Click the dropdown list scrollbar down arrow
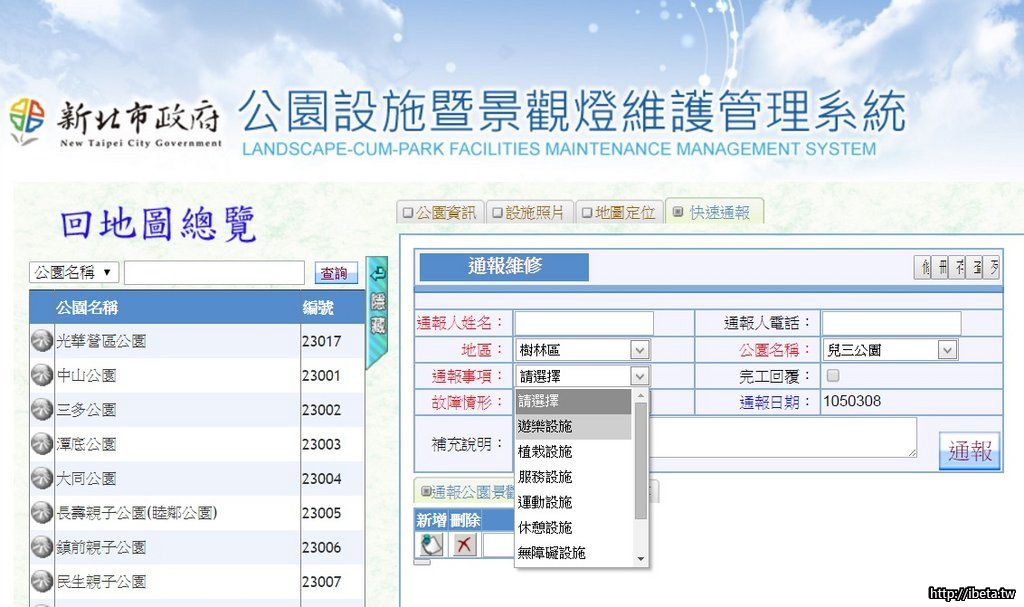This screenshot has height=607, width=1024. (640, 557)
